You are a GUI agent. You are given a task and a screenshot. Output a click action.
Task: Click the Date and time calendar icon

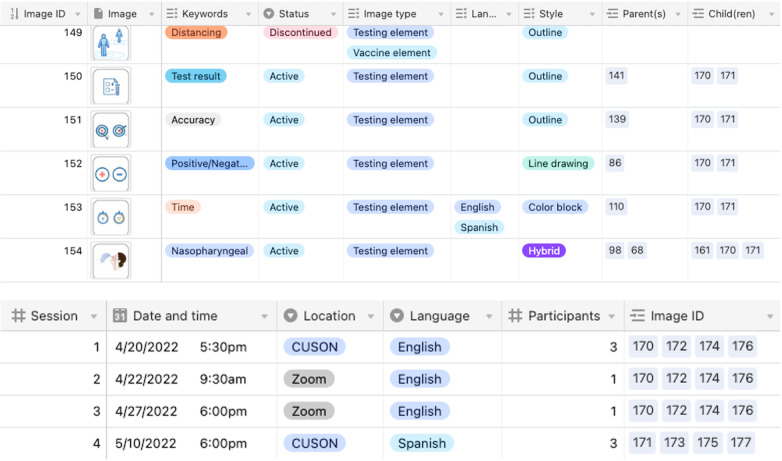(120, 316)
